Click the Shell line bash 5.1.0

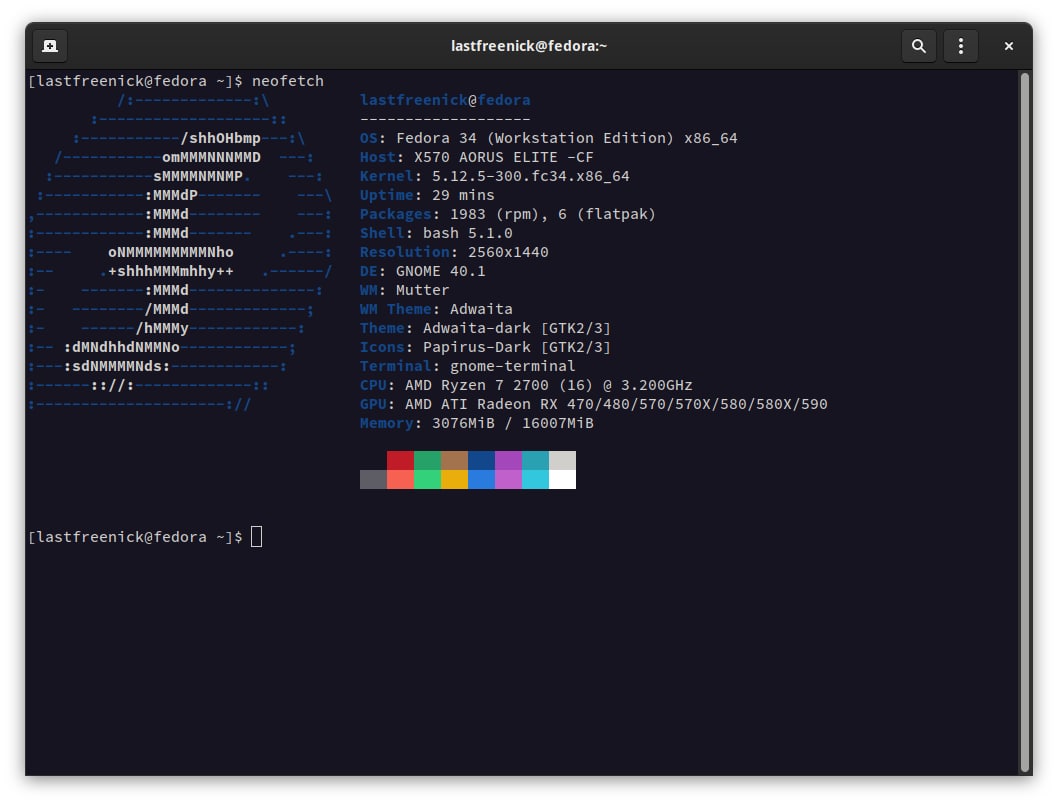[436, 233]
